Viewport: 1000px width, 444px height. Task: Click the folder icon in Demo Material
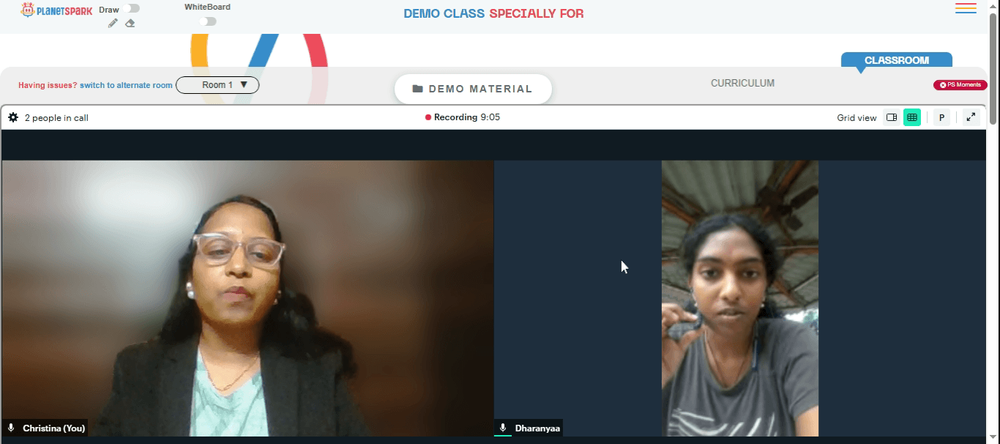pos(418,89)
